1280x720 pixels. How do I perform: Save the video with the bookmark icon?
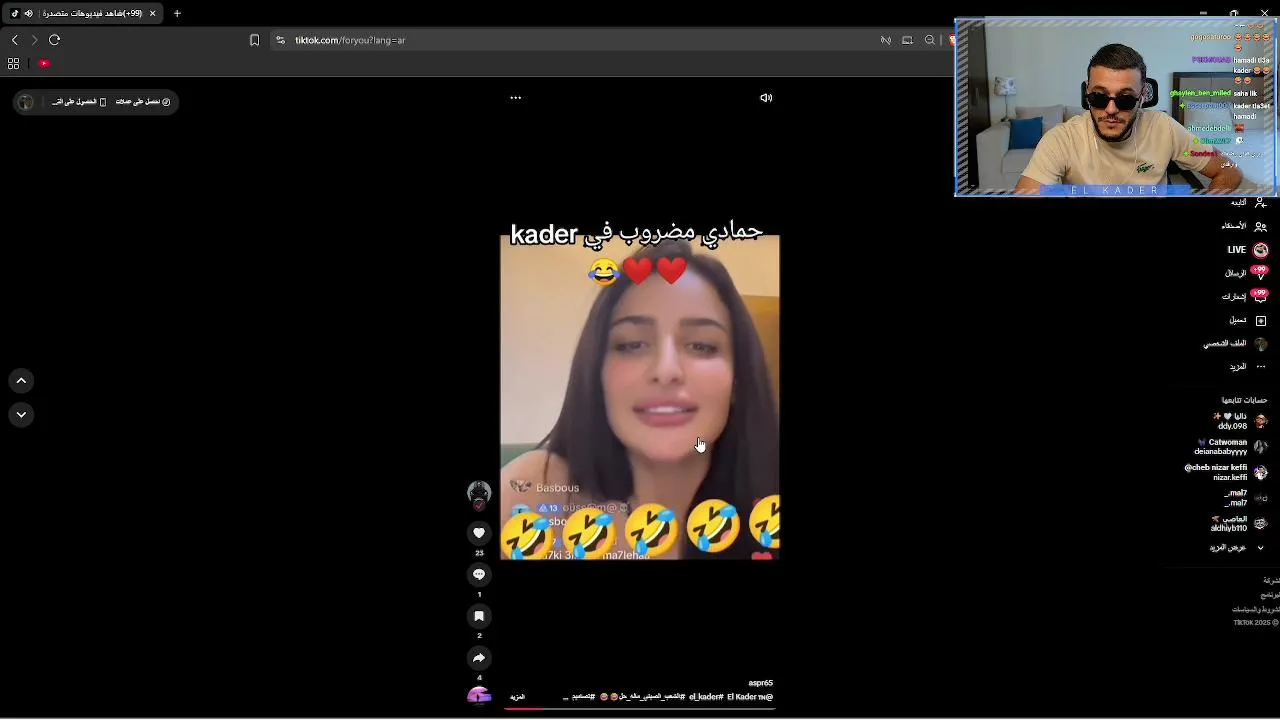click(x=479, y=616)
